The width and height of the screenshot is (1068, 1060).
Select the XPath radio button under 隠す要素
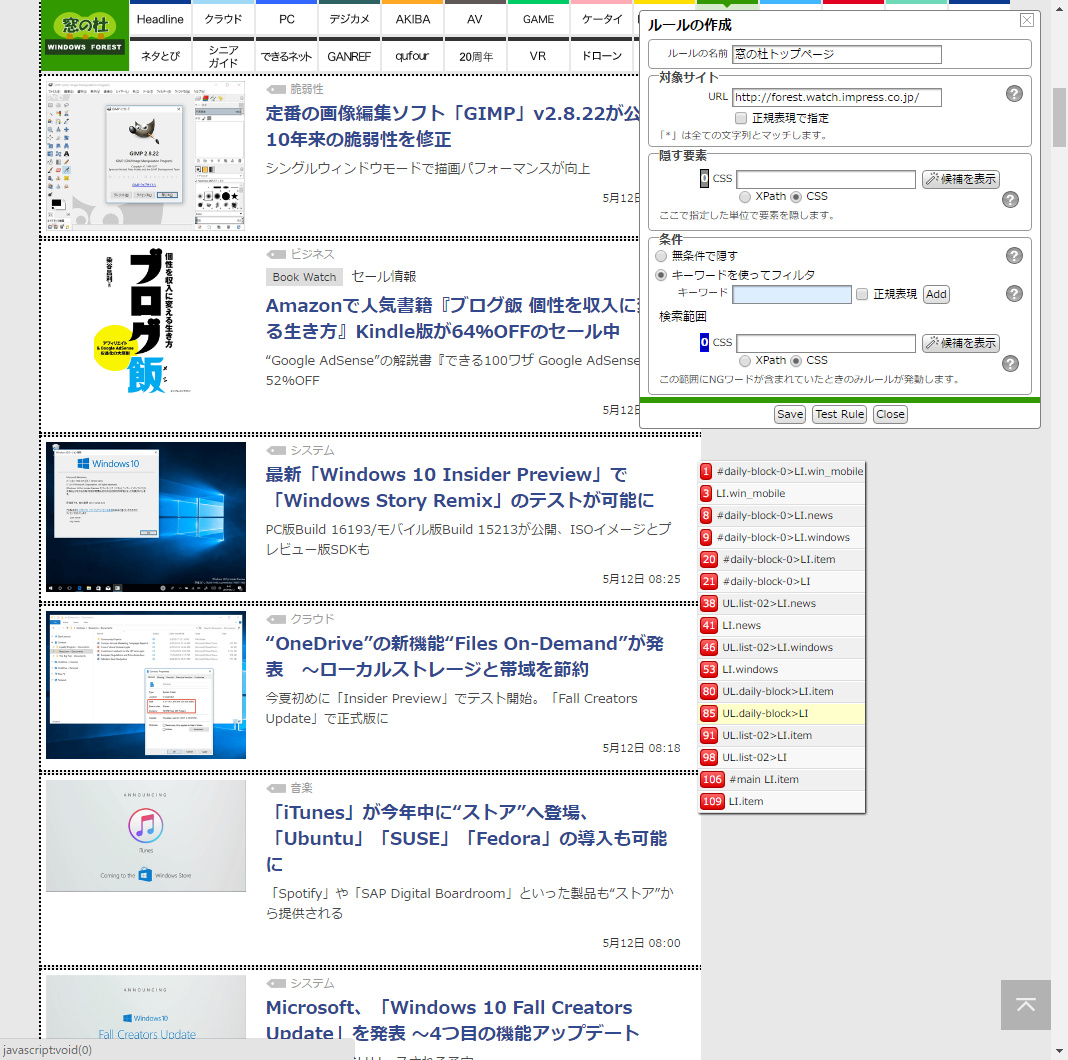click(x=744, y=196)
